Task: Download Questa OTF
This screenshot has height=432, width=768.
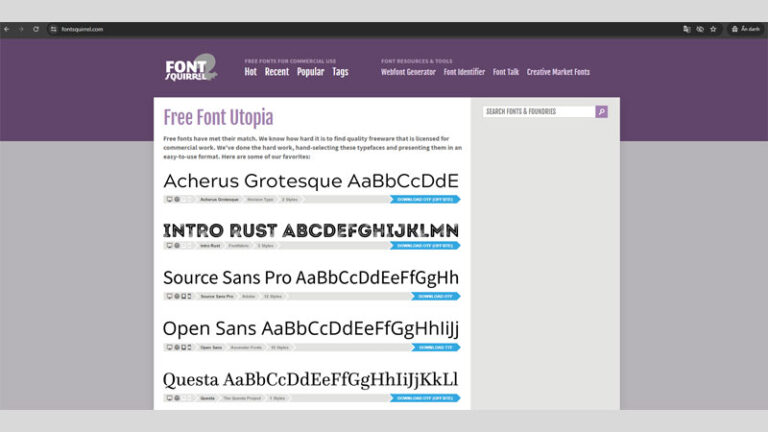Action: (x=425, y=398)
